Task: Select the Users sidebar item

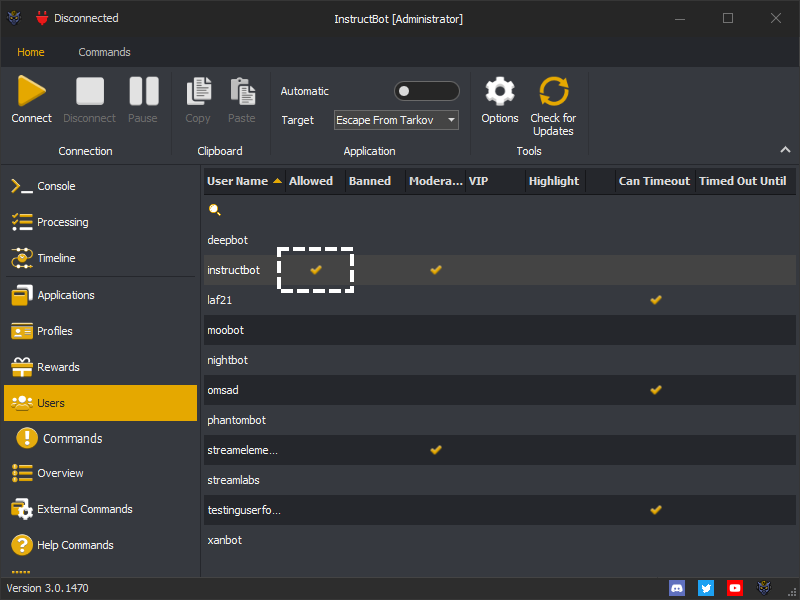Action: pyautogui.click(x=101, y=403)
